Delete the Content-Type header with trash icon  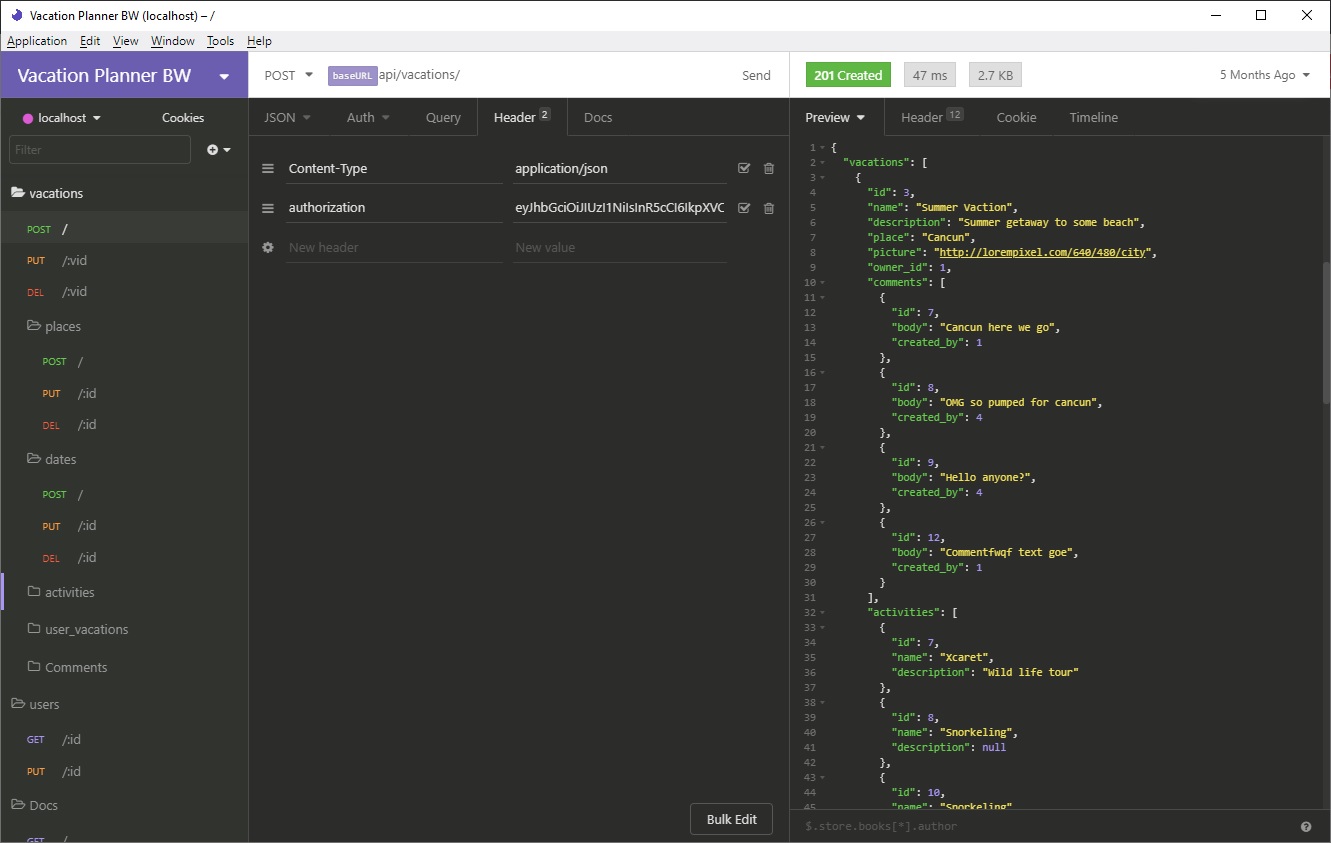768,169
